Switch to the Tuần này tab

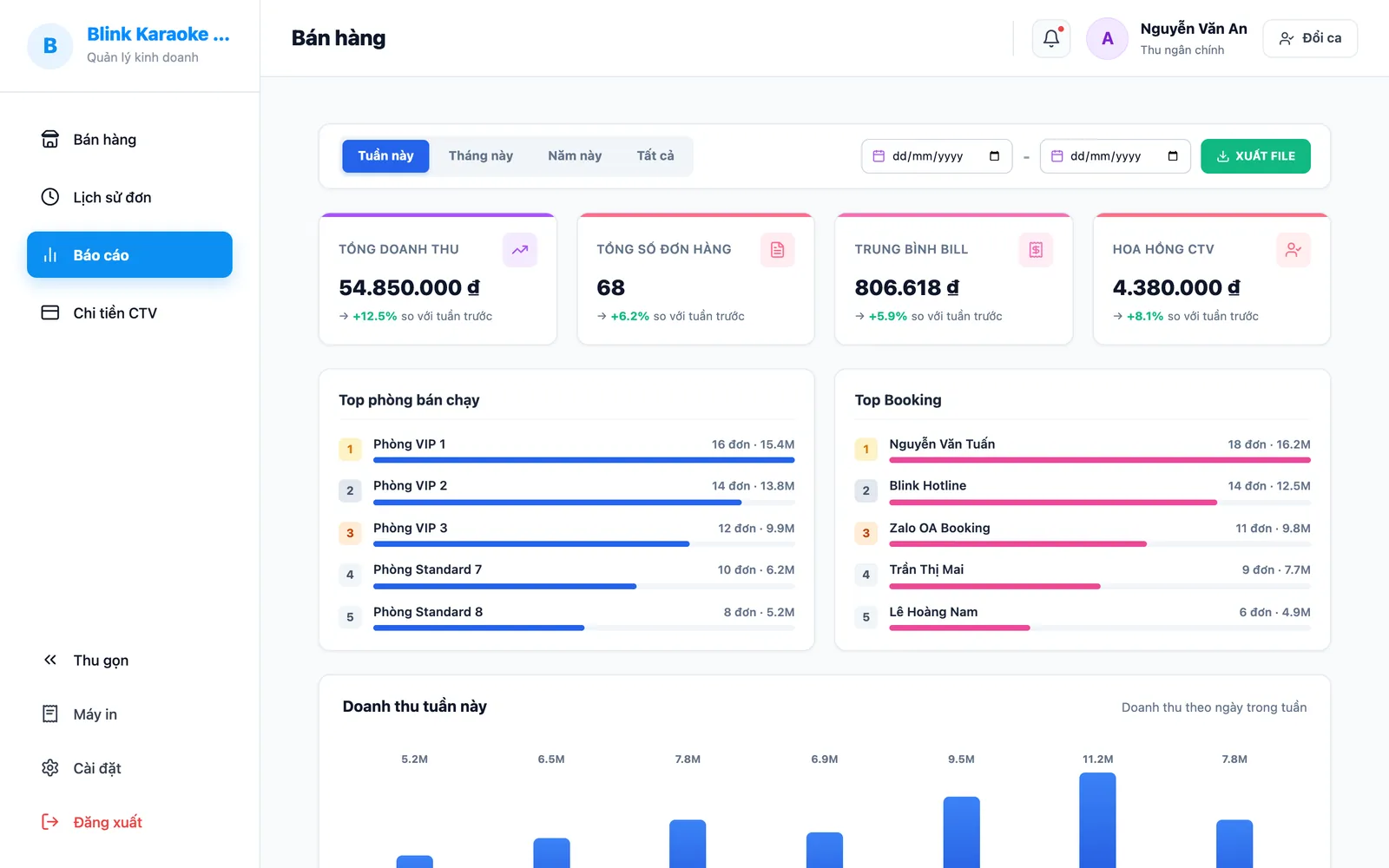pos(385,156)
